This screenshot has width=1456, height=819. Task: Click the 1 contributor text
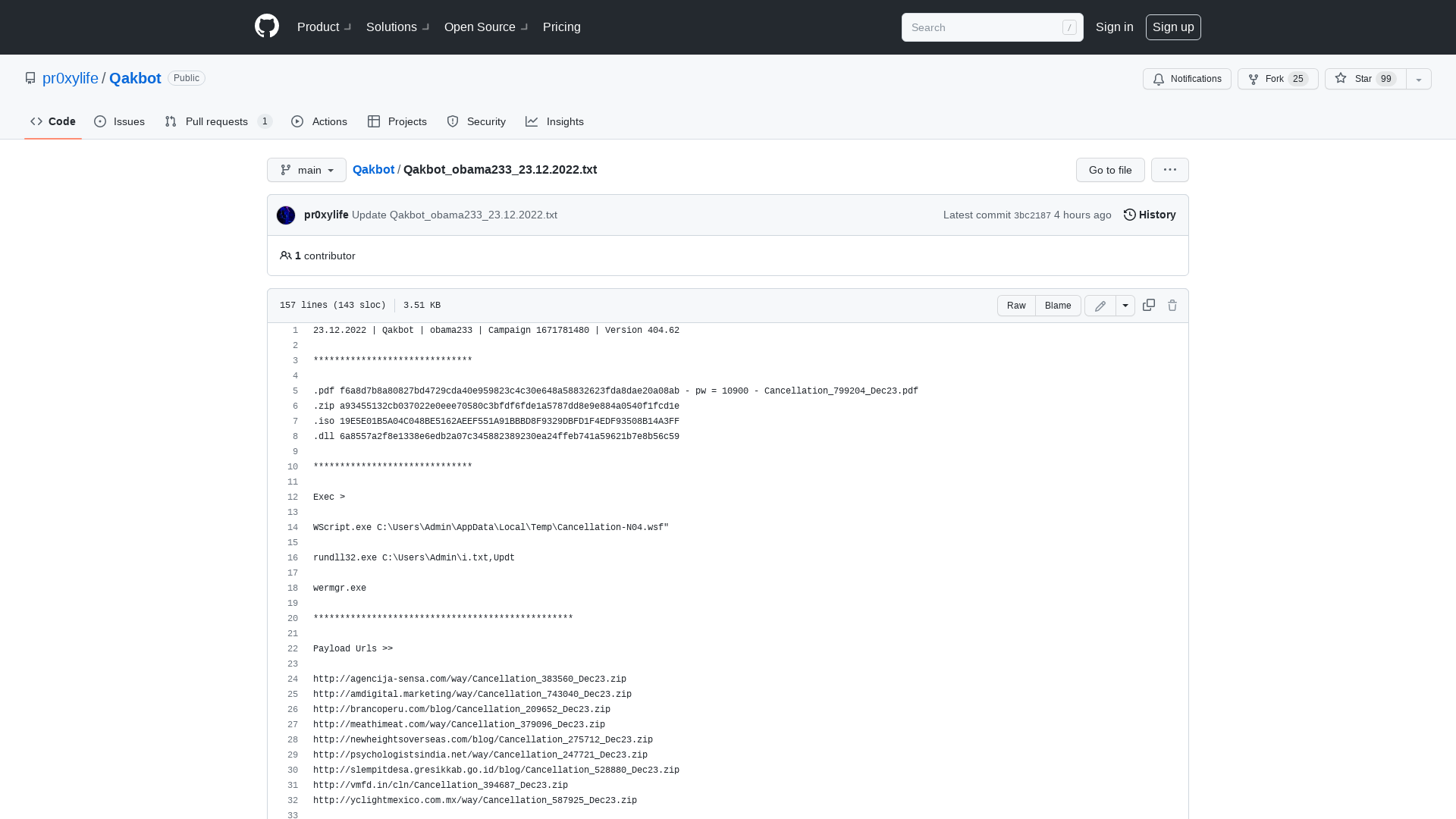click(x=318, y=256)
